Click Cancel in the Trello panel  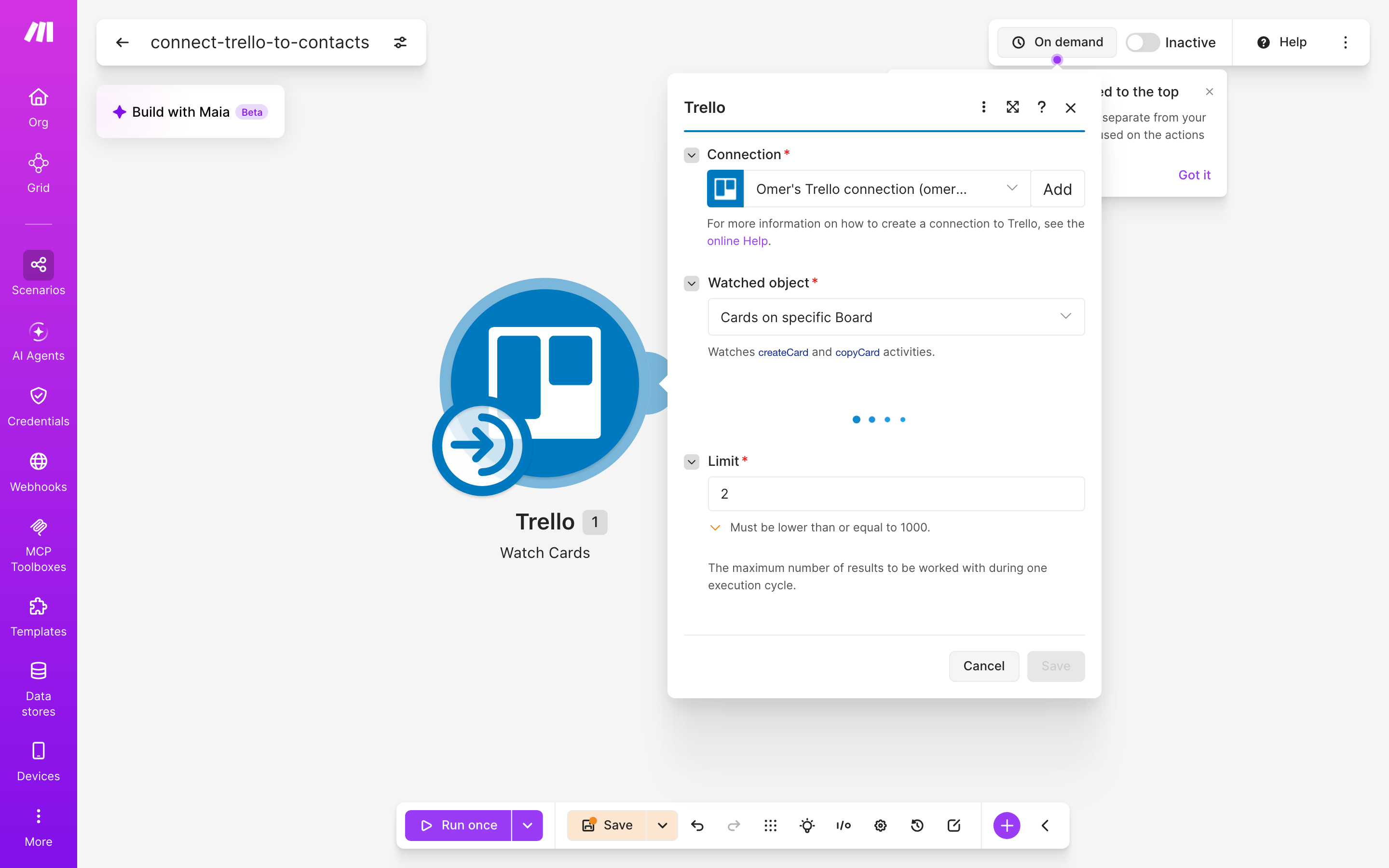point(984,666)
